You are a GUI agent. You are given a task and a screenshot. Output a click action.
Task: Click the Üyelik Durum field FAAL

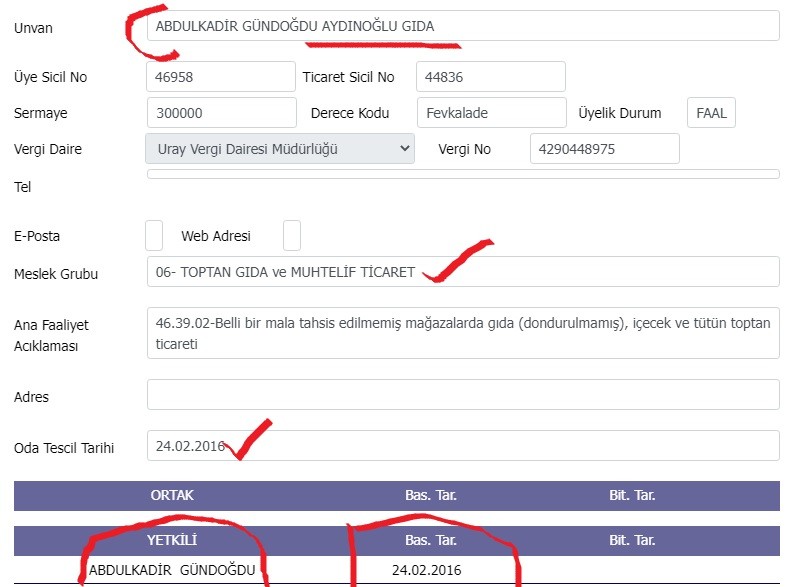click(x=711, y=113)
